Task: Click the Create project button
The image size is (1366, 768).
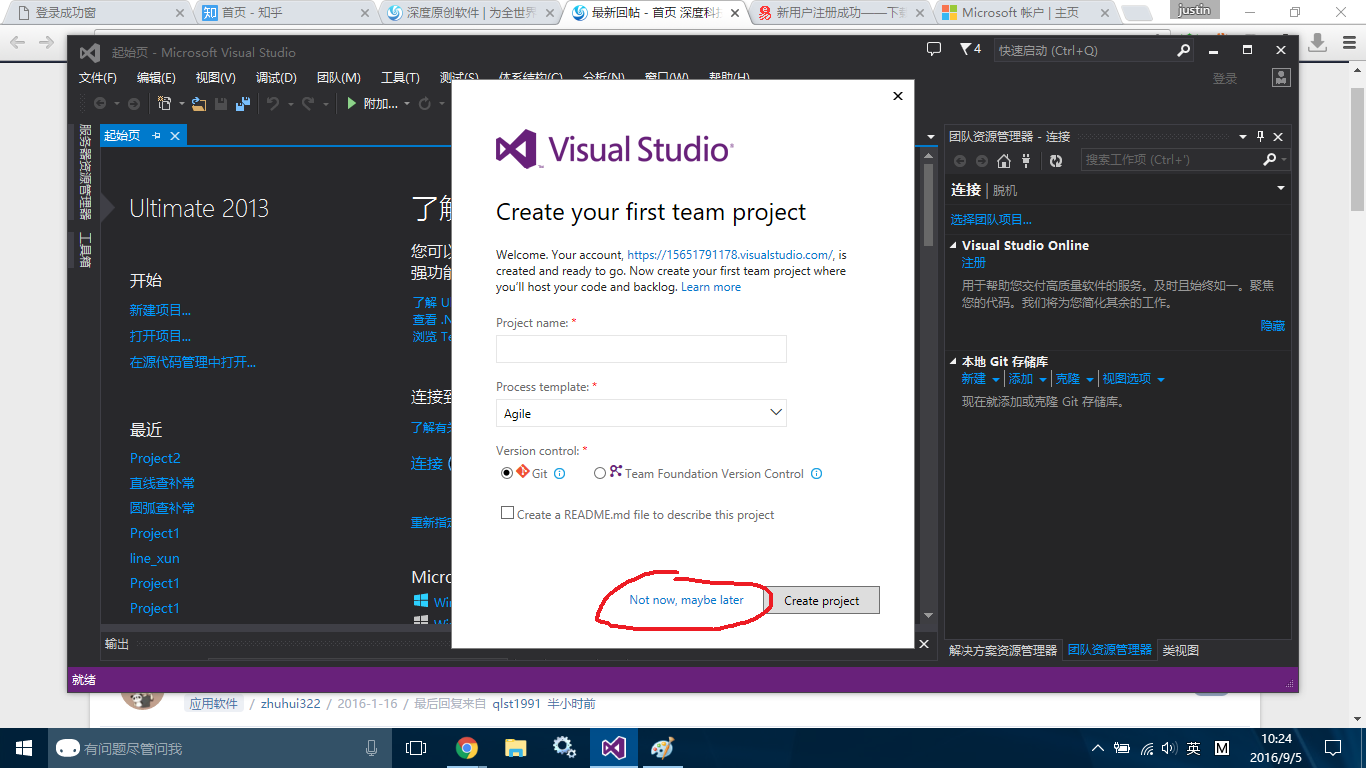Action: point(822,600)
